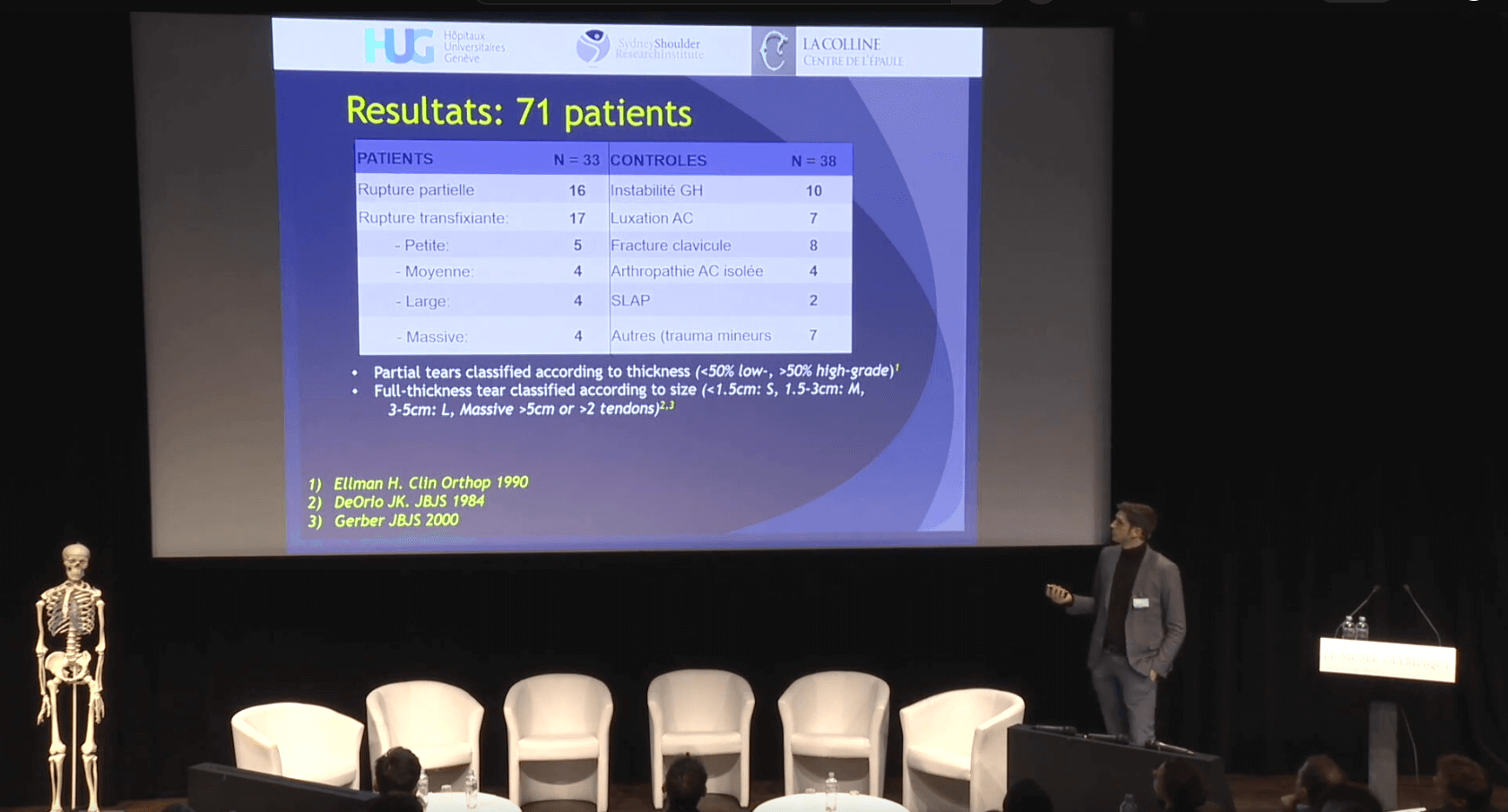The width and height of the screenshot is (1508, 812).
Task: Select the "3-5cm: L, Massive >5cm" line
Action: (531, 410)
